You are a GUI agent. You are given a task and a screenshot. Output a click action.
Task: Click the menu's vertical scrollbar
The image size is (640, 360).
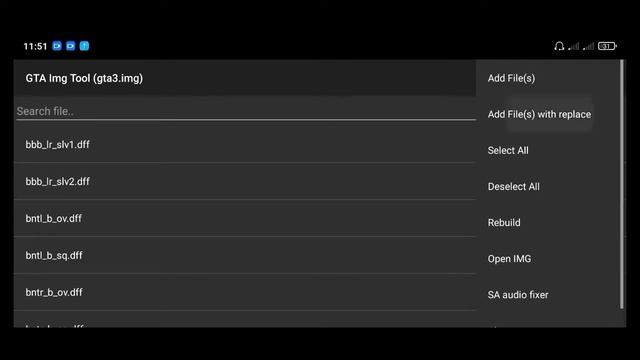click(x=622, y=184)
